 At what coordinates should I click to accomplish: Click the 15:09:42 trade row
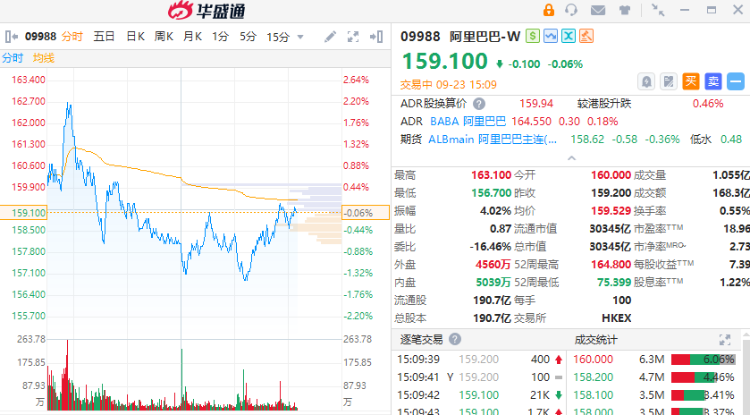[x=480, y=395]
